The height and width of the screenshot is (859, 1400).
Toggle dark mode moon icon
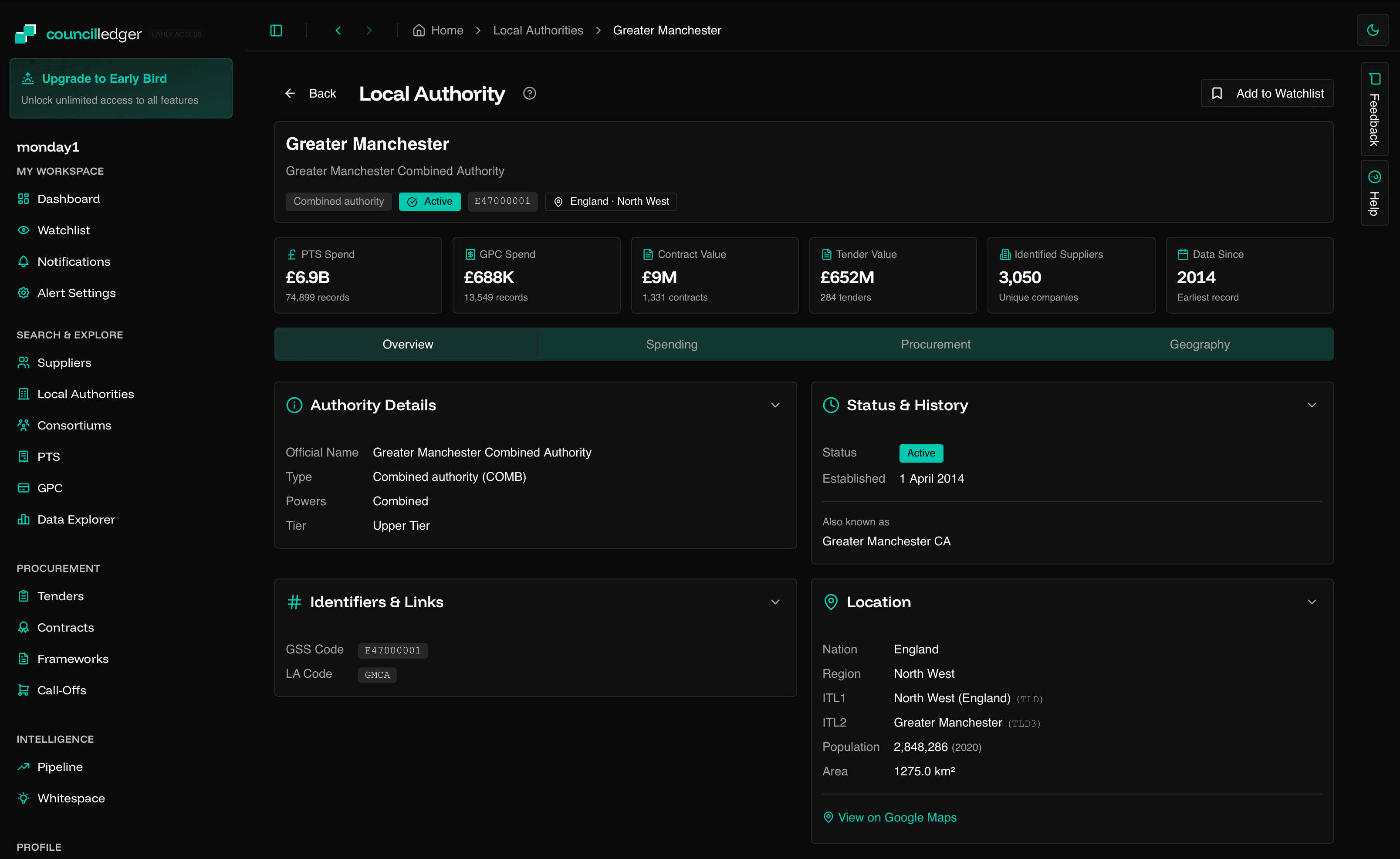[x=1373, y=30]
